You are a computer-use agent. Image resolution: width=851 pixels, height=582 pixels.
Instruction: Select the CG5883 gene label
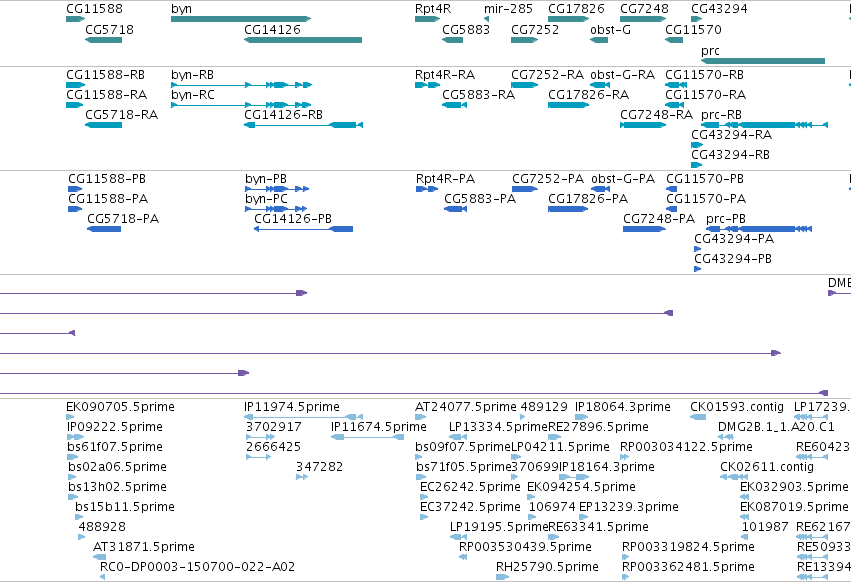click(x=466, y=29)
